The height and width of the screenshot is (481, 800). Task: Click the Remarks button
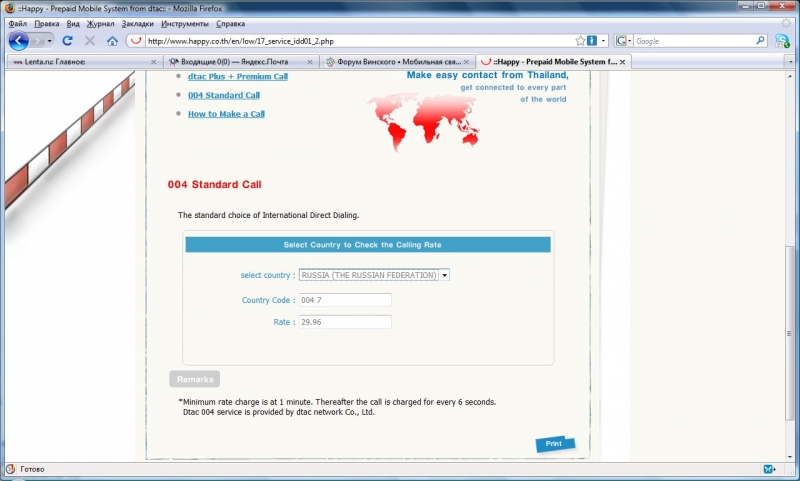195,379
